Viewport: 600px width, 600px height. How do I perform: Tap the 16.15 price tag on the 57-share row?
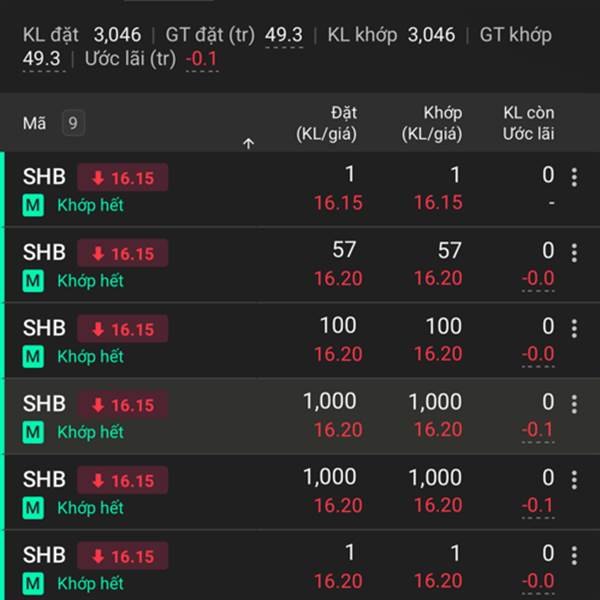pyautogui.click(x=122, y=253)
